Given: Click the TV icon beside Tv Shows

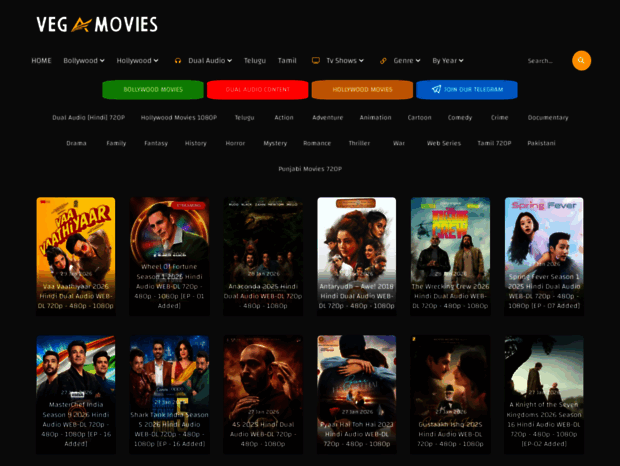Looking at the screenshot, I should click(316, 60).
